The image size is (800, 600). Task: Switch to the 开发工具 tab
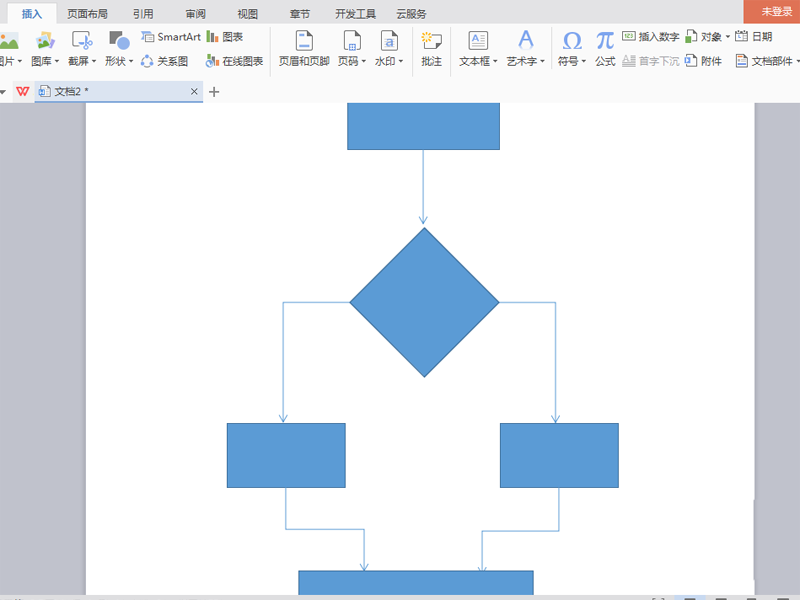(355, 14)
